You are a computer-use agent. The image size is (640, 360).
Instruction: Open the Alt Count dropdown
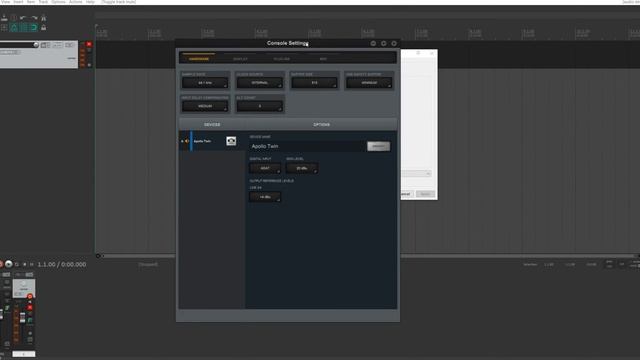[260, 106]
